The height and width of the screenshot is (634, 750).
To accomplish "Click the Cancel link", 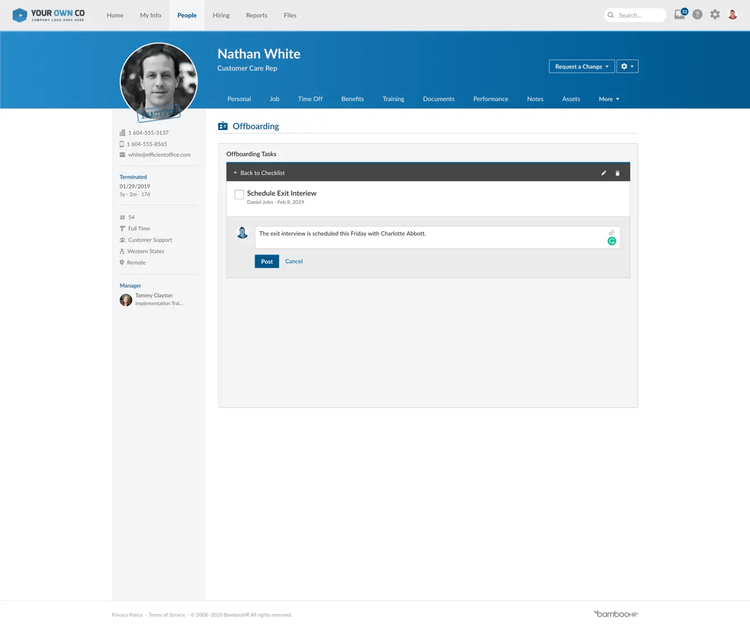I will tap(294, 261).
